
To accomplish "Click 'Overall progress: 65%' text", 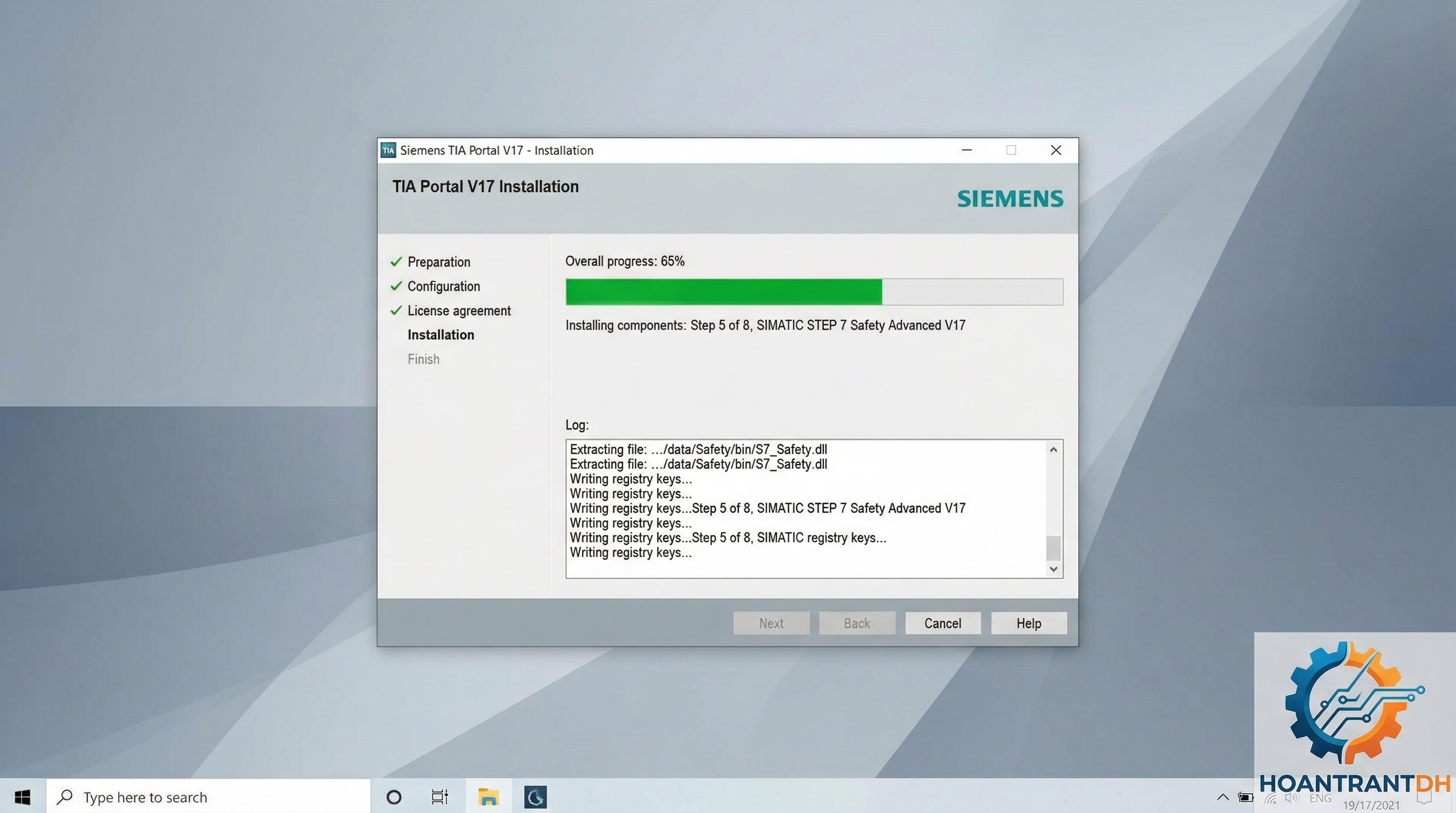I will click(624, 261).
